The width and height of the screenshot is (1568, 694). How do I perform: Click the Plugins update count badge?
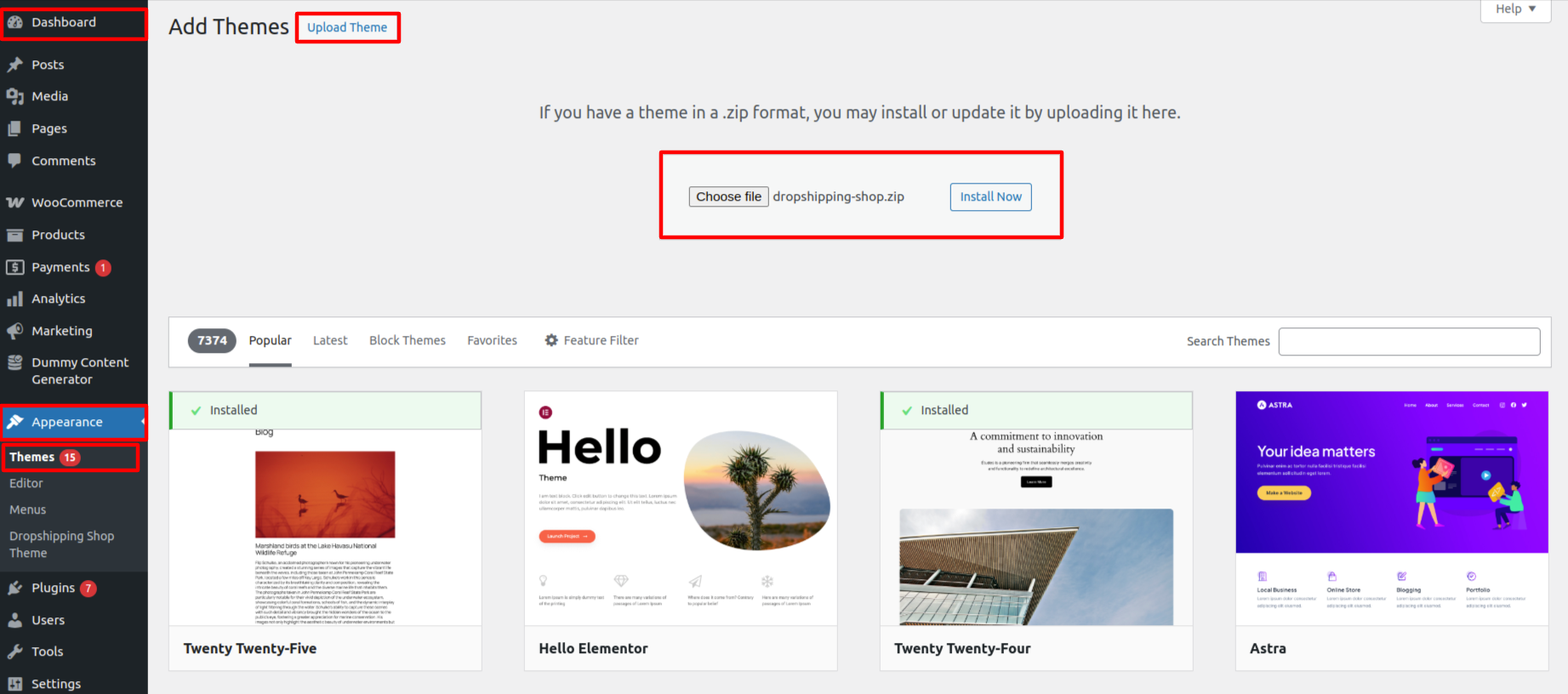pyautogui.click(x=88, y=589)
